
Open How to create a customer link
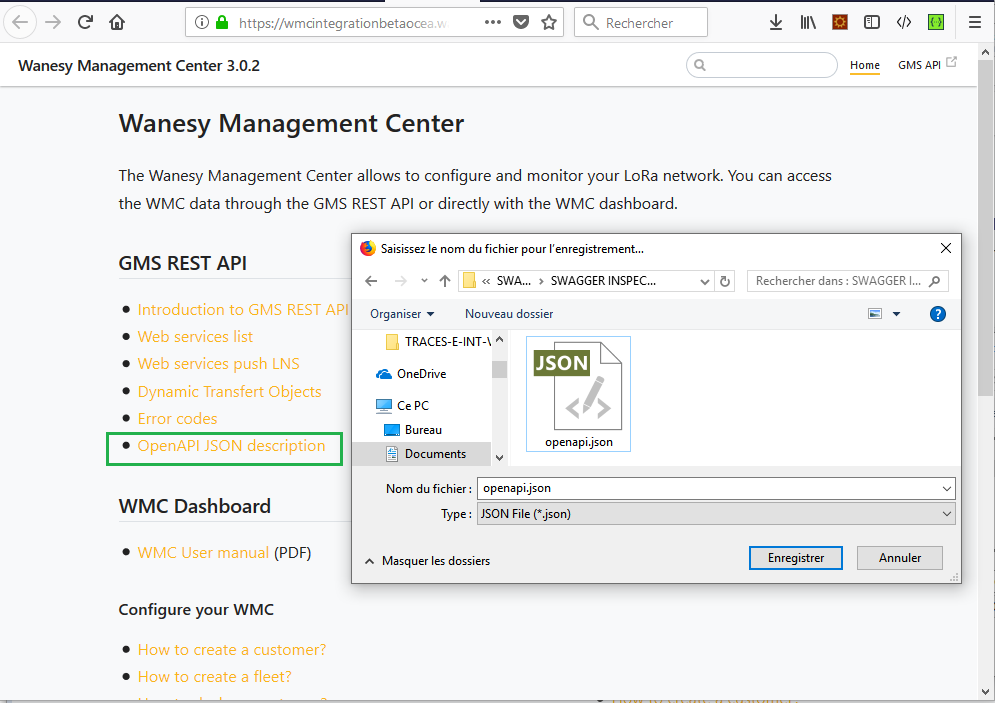pos(232,650)
